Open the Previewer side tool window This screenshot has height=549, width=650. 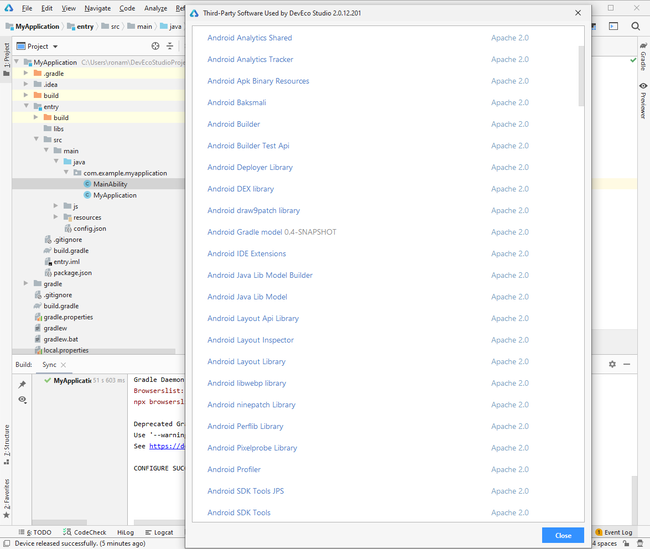(643, 100)
